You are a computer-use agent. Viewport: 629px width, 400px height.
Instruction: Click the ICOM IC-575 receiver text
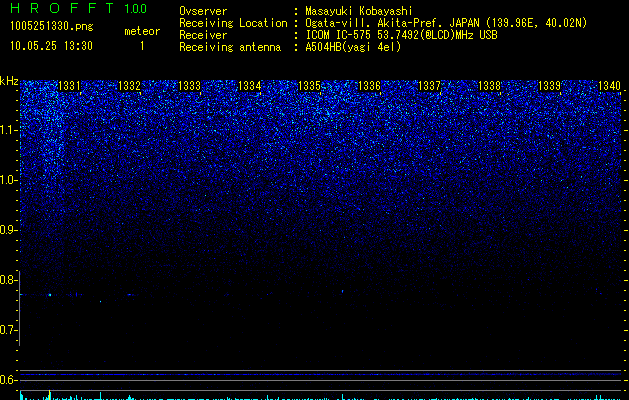coord(401,35)
